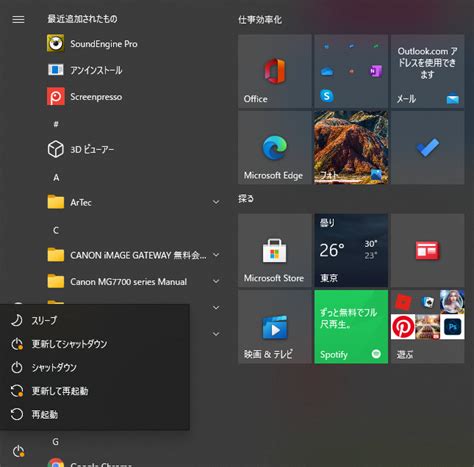Viewport: 474px width, 467px height.
Task: Open Solitaire cards icon in 遊ぶ tile
Action: click(427, 302)
